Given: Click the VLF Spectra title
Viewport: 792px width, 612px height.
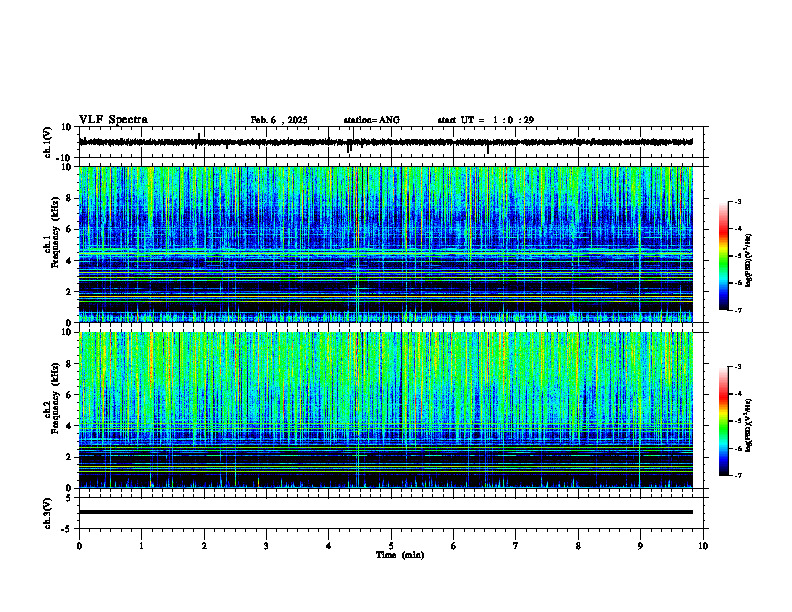Looking at the screenshot, I should 113,120.
